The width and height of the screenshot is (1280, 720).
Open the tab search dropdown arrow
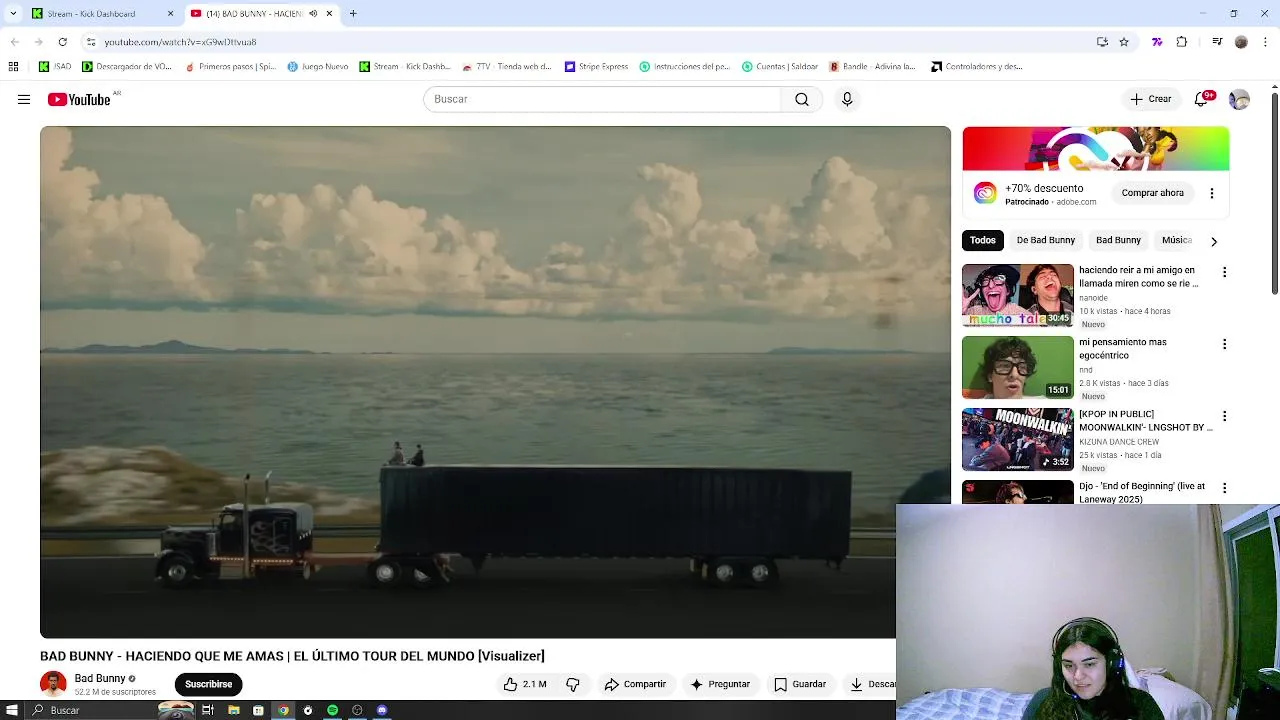pos(13,14)
